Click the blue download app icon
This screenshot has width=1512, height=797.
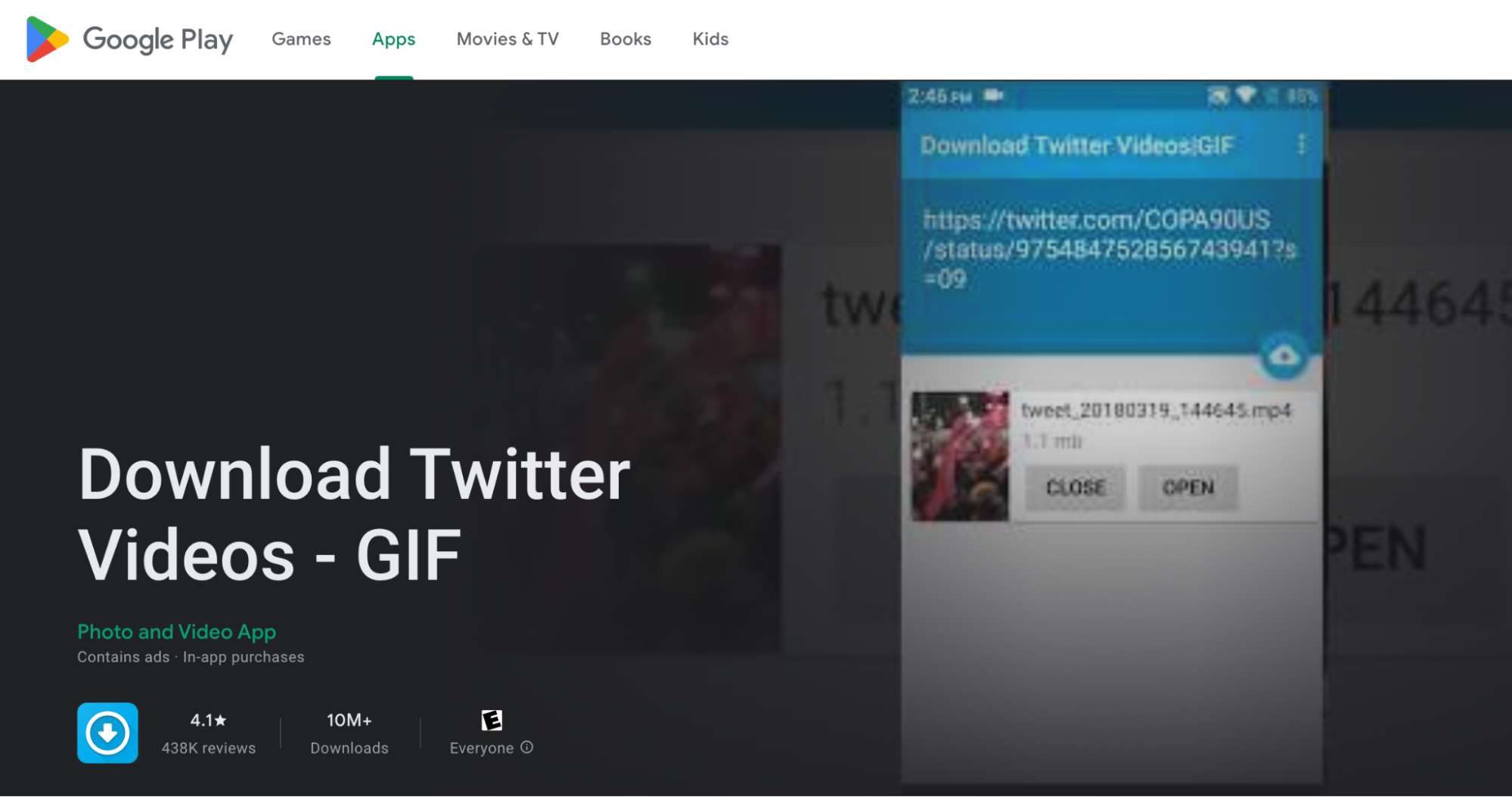pyautogui.click(x=107, y=733)
